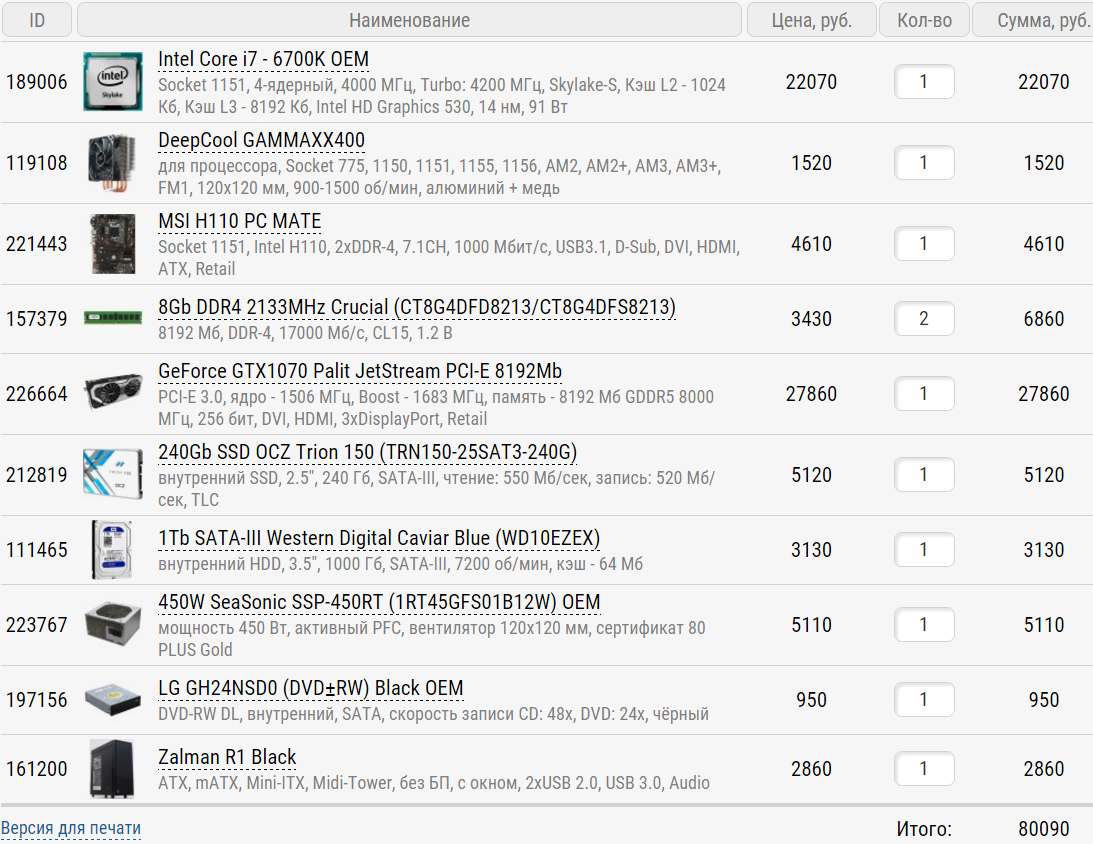
Task: Click the Zalman R1 case image
Action: [x=112, y=768]
